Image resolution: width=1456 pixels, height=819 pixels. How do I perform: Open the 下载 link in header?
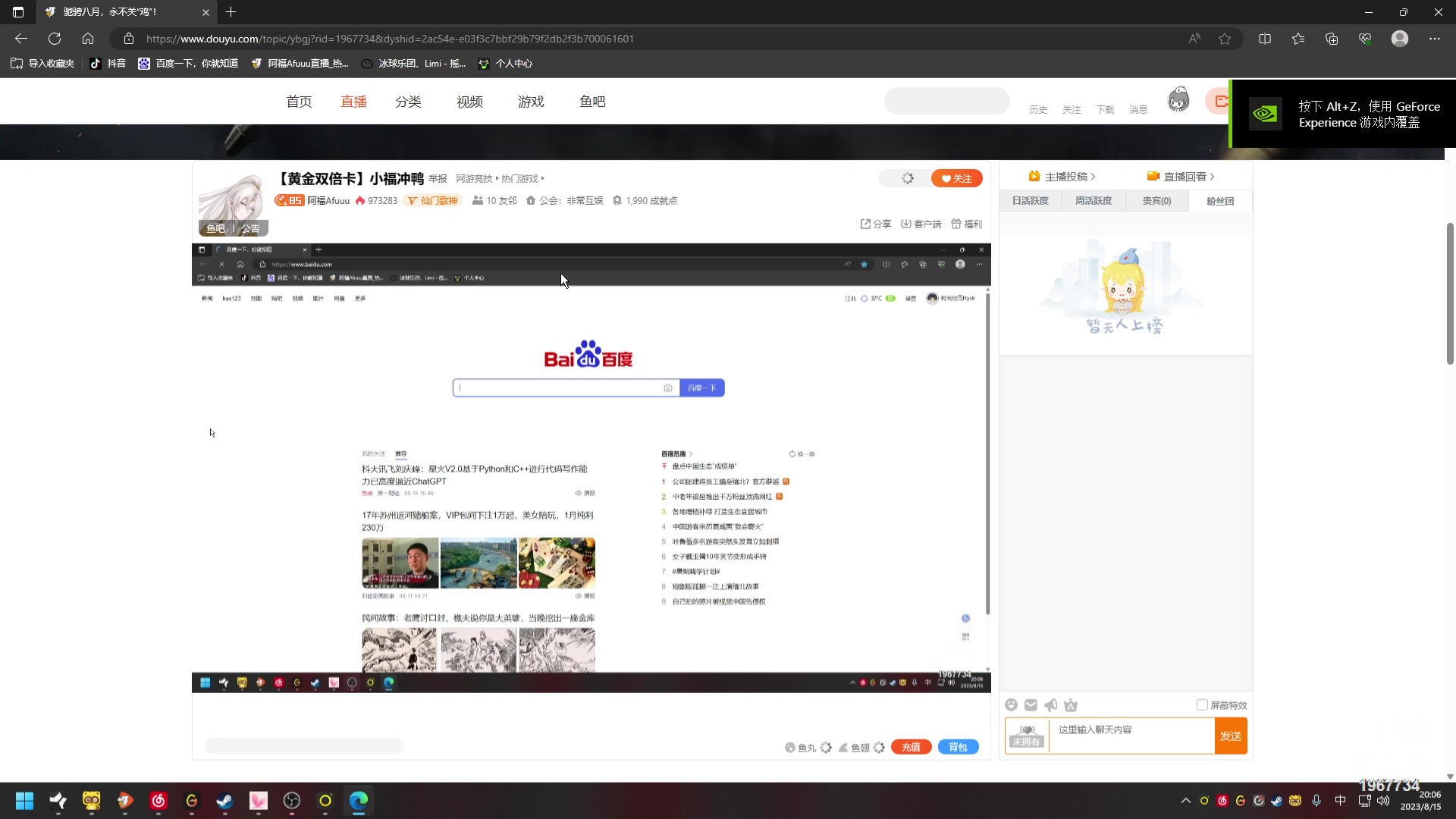click(1105, 110)
